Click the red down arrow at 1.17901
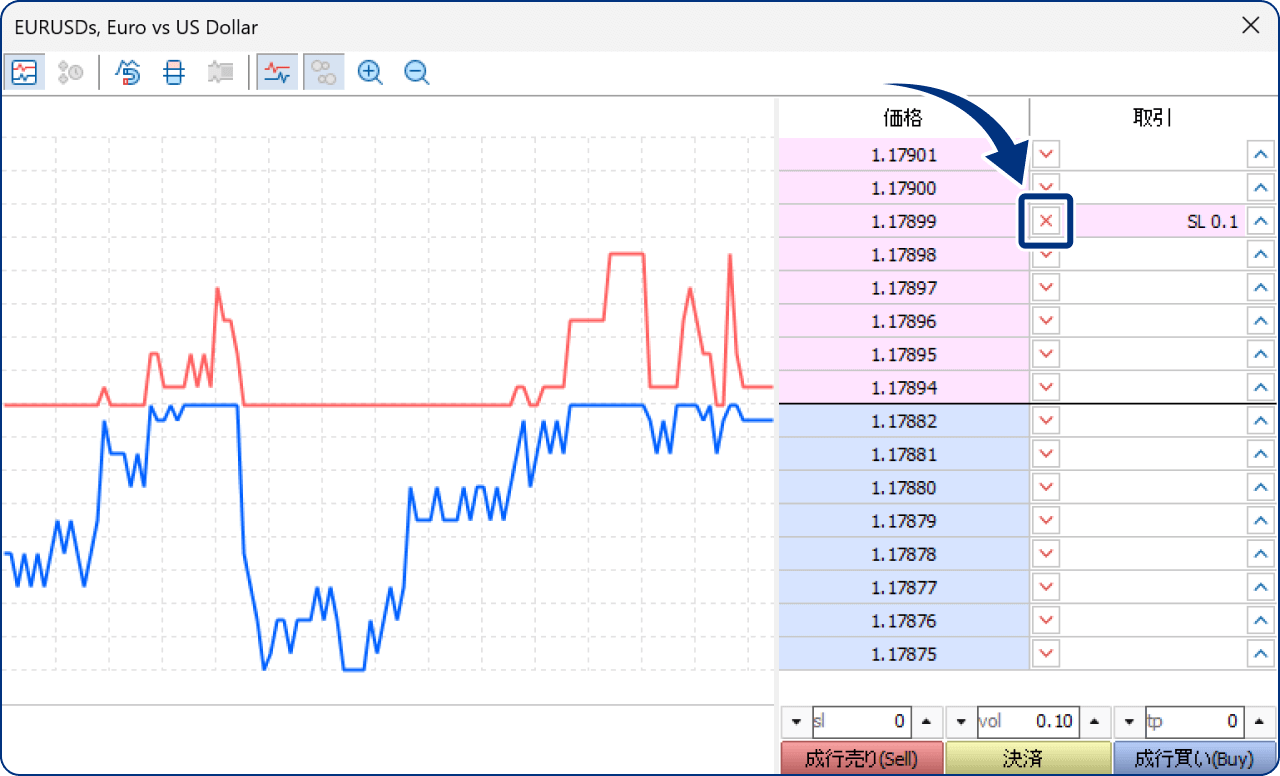Viewport: 1280px width, 776px height. (1046, 155)
